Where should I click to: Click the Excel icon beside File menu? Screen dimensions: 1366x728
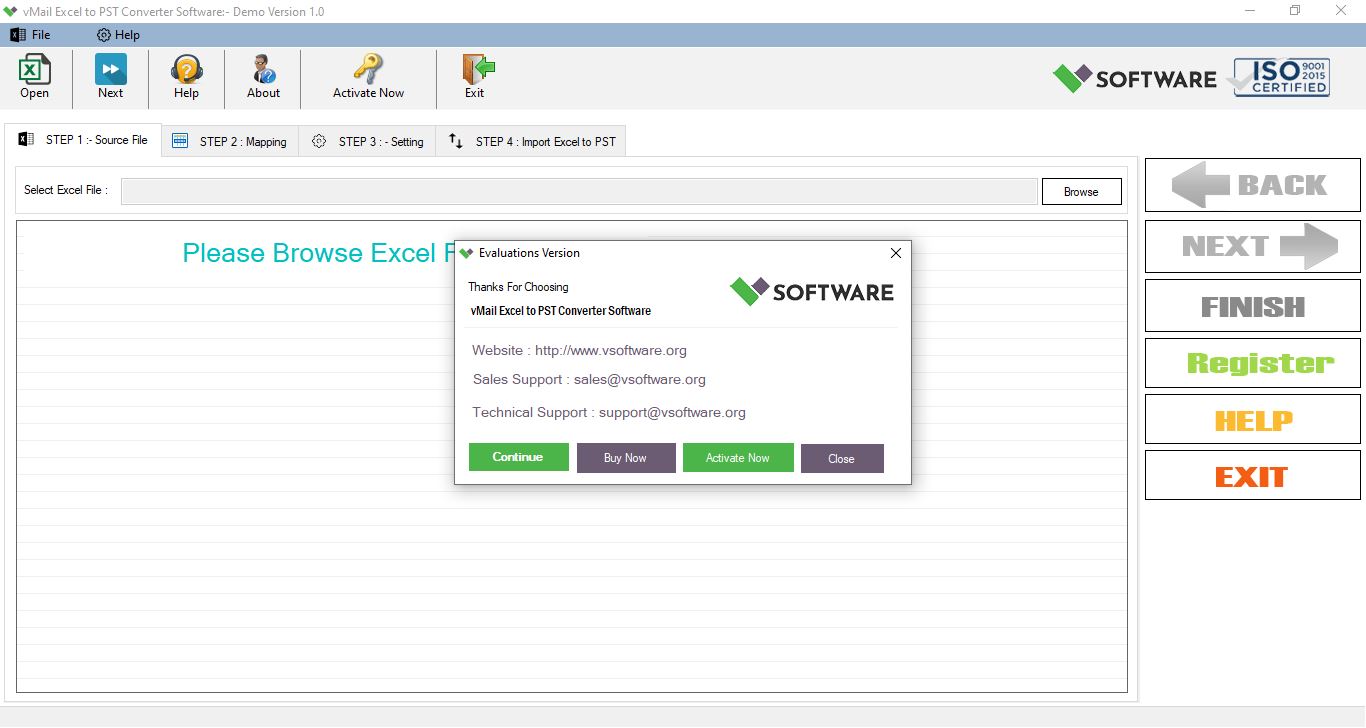coord(17,35)
